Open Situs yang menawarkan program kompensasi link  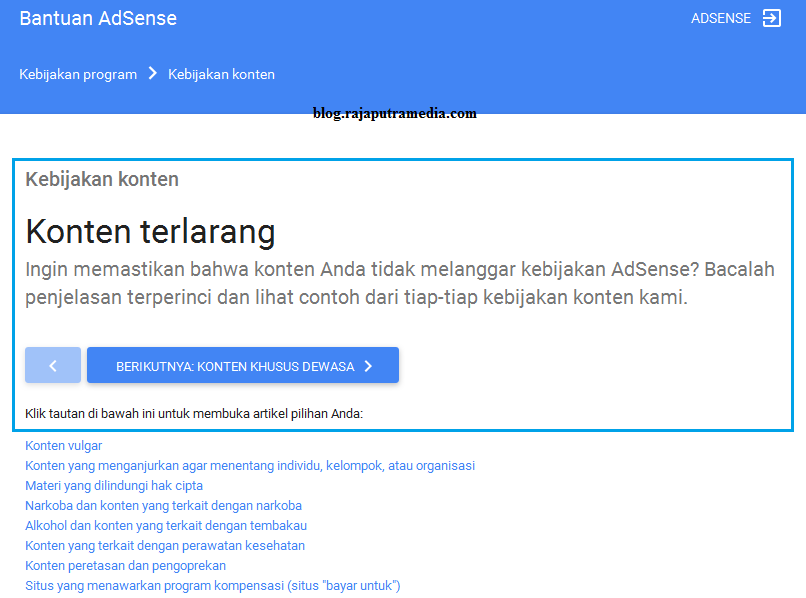(x=213, y=586)
